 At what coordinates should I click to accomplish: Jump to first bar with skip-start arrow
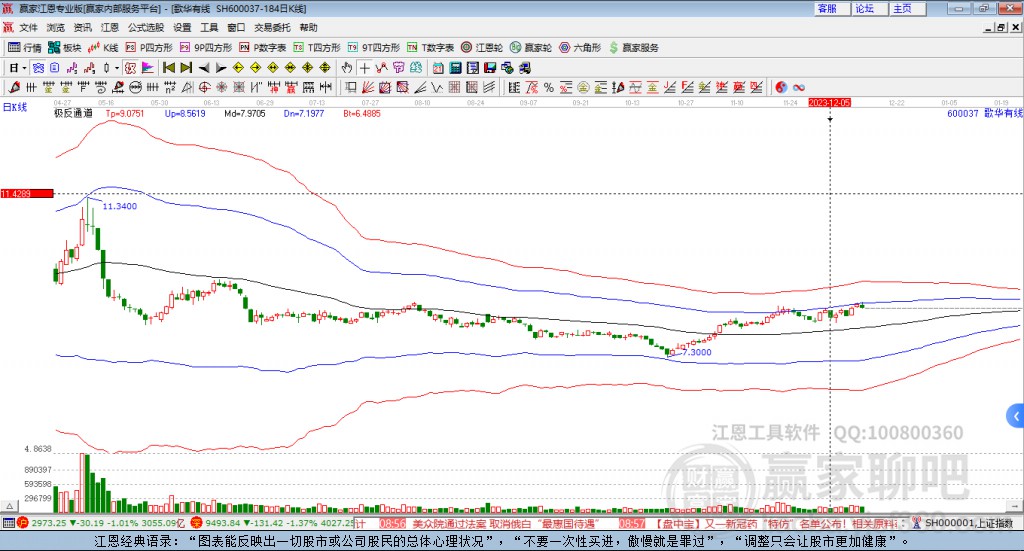169,68
